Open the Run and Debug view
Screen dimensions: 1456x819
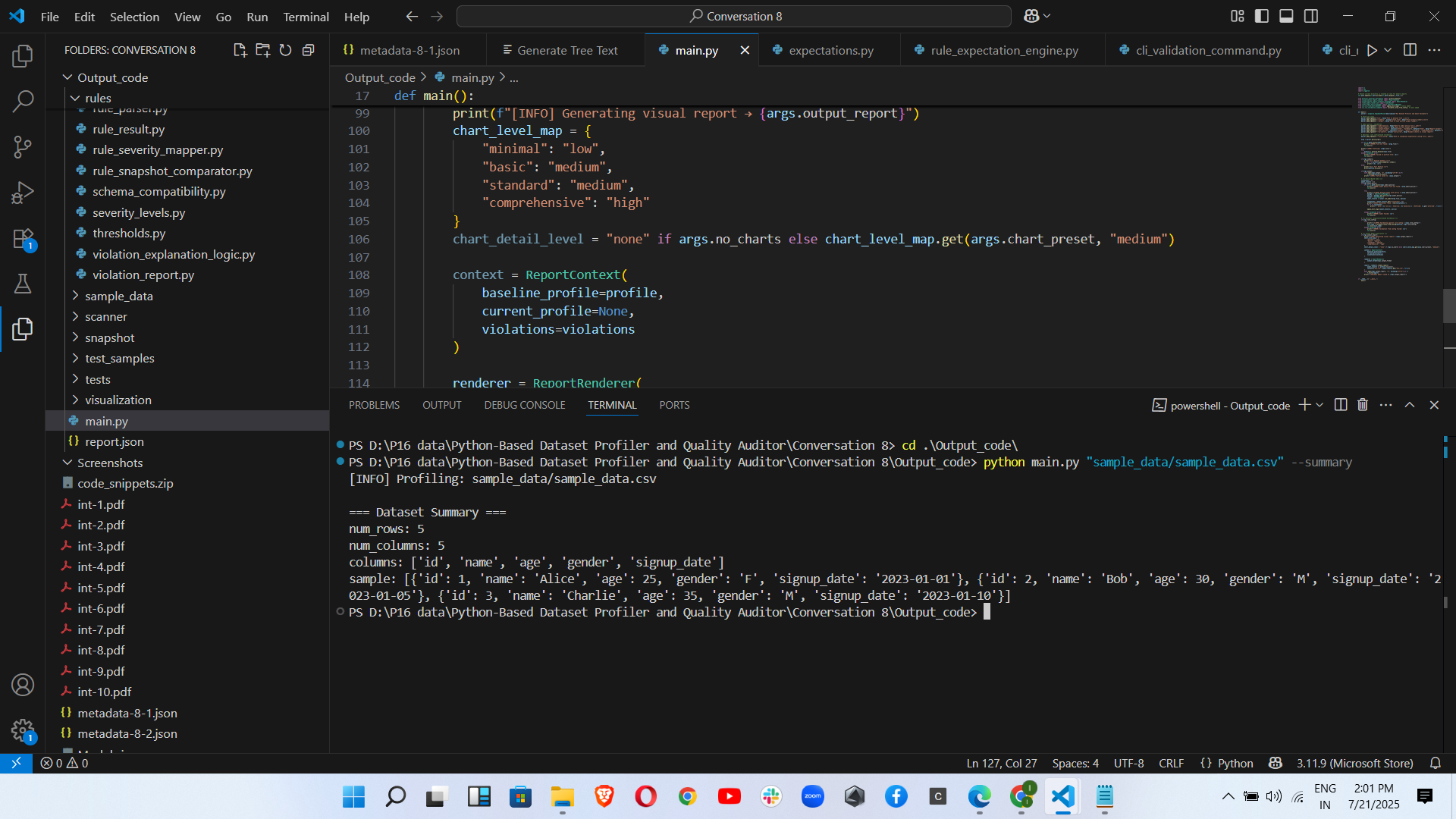(x=23, y=192)
